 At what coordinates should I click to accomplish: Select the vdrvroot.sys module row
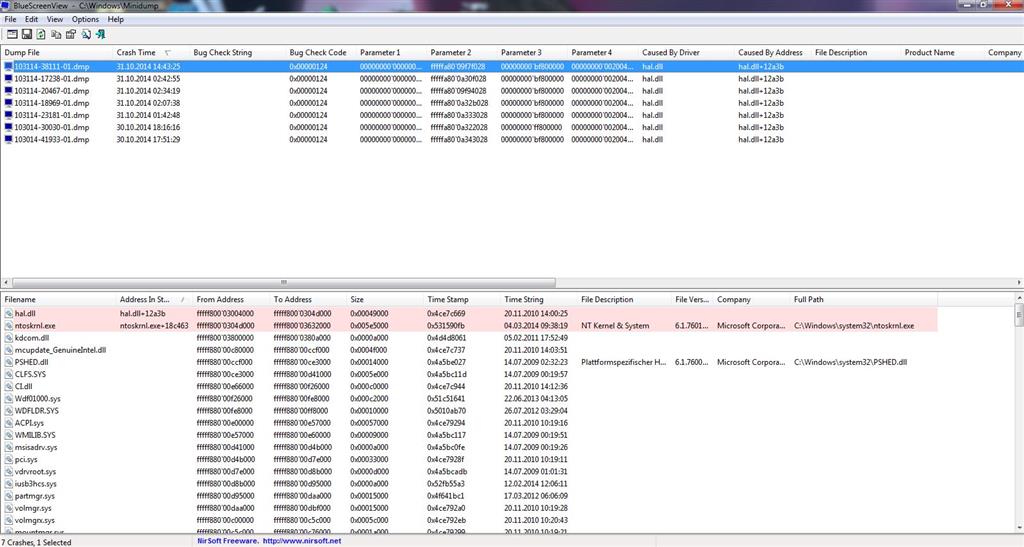469,472
